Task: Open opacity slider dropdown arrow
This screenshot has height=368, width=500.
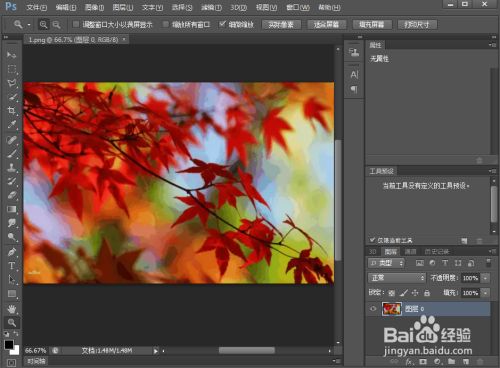Action: coord(486,278)
